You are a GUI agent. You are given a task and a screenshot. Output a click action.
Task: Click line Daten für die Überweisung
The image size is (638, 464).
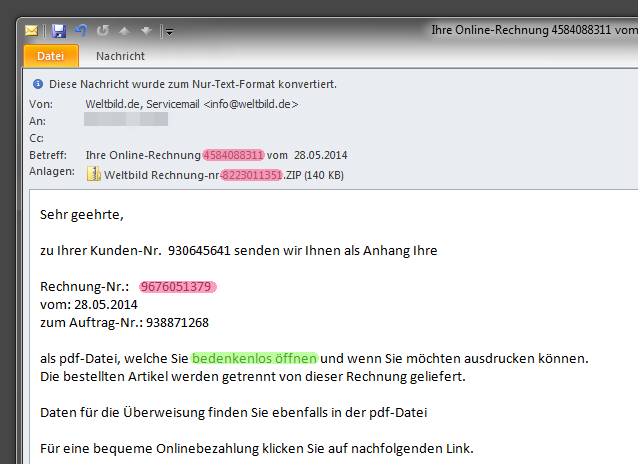coord(234,413)
